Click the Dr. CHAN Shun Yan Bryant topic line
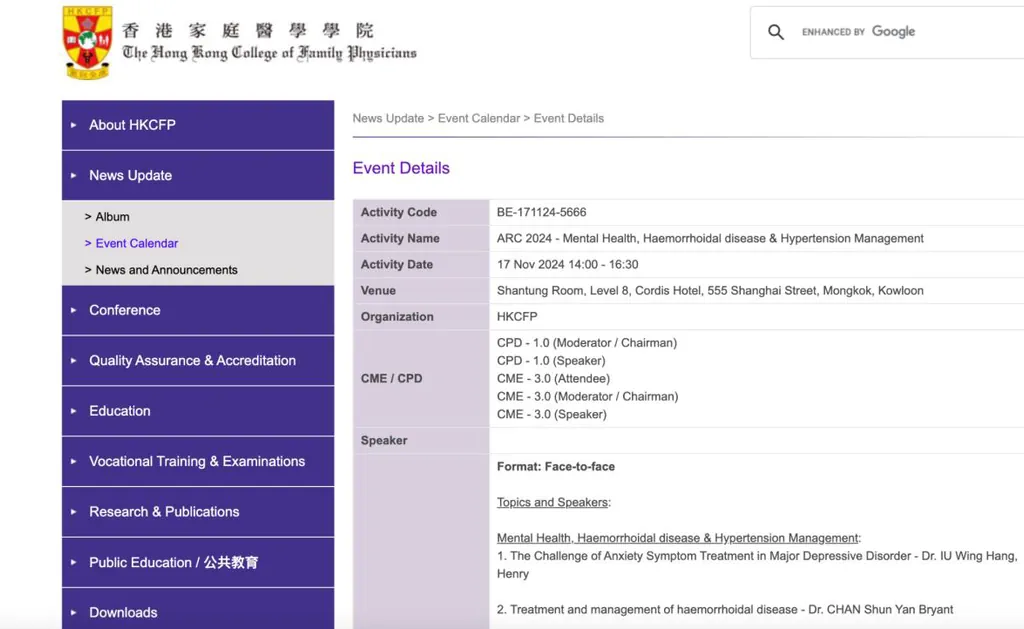1024x629 pixels. 725,609
